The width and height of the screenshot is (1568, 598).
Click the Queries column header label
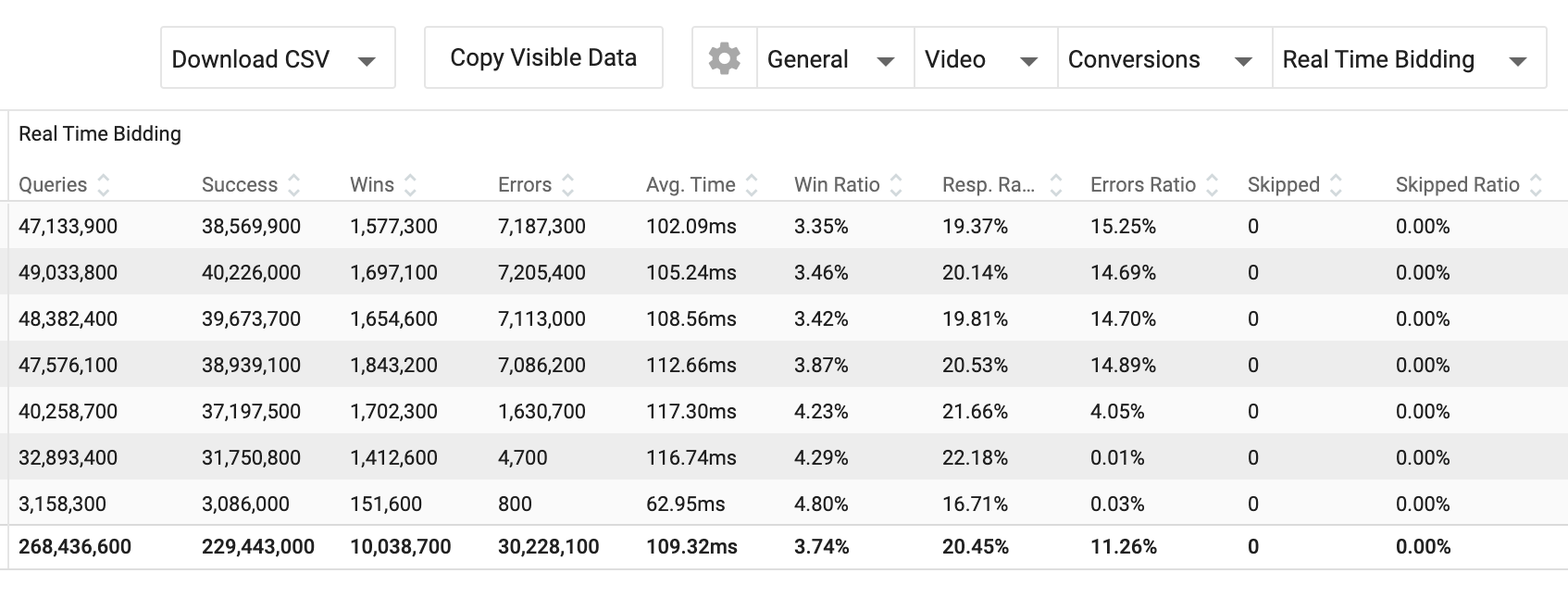(53, 185)
